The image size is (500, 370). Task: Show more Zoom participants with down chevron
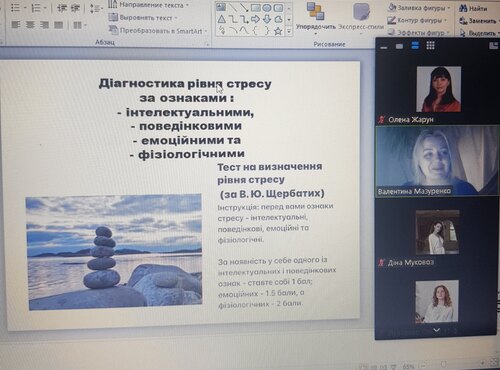[436, 330]
